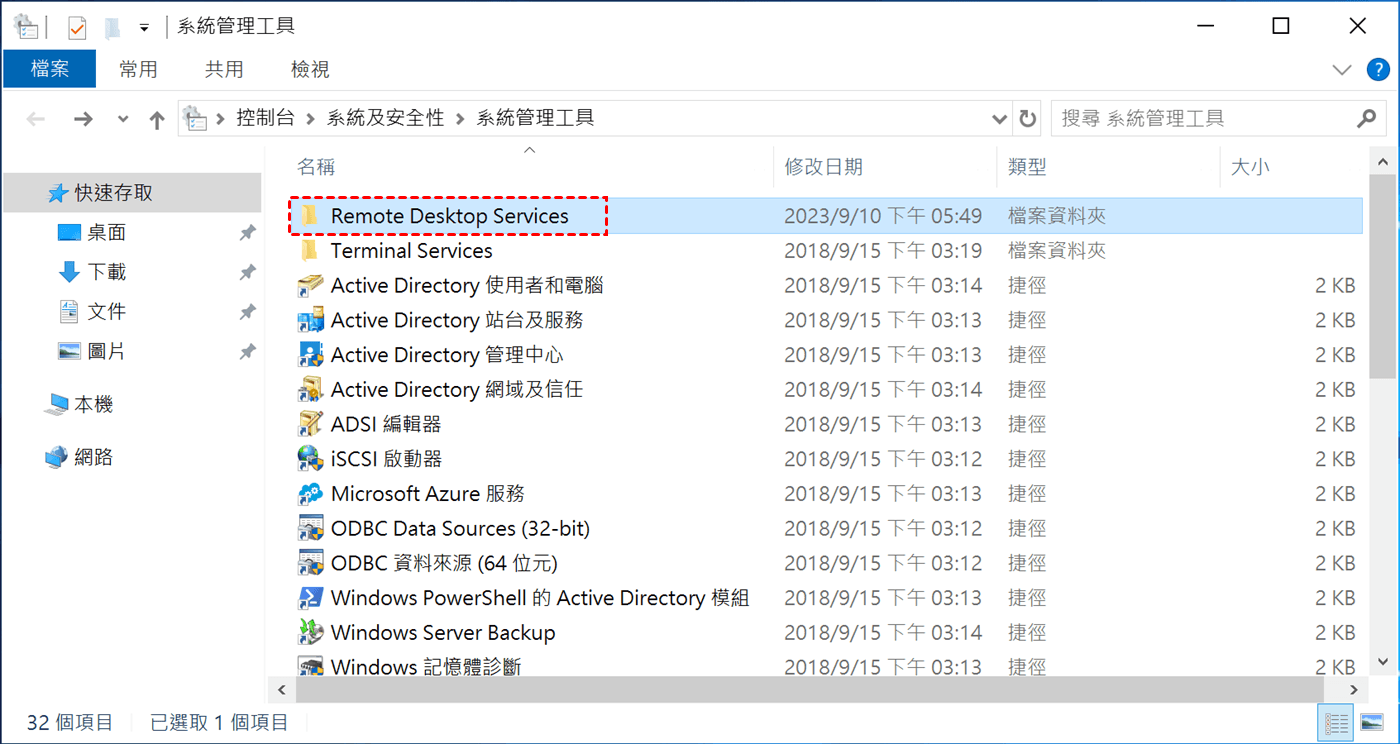The image size is (1400, 744).
Task: Go up one folder level
Action: point(157,119)
